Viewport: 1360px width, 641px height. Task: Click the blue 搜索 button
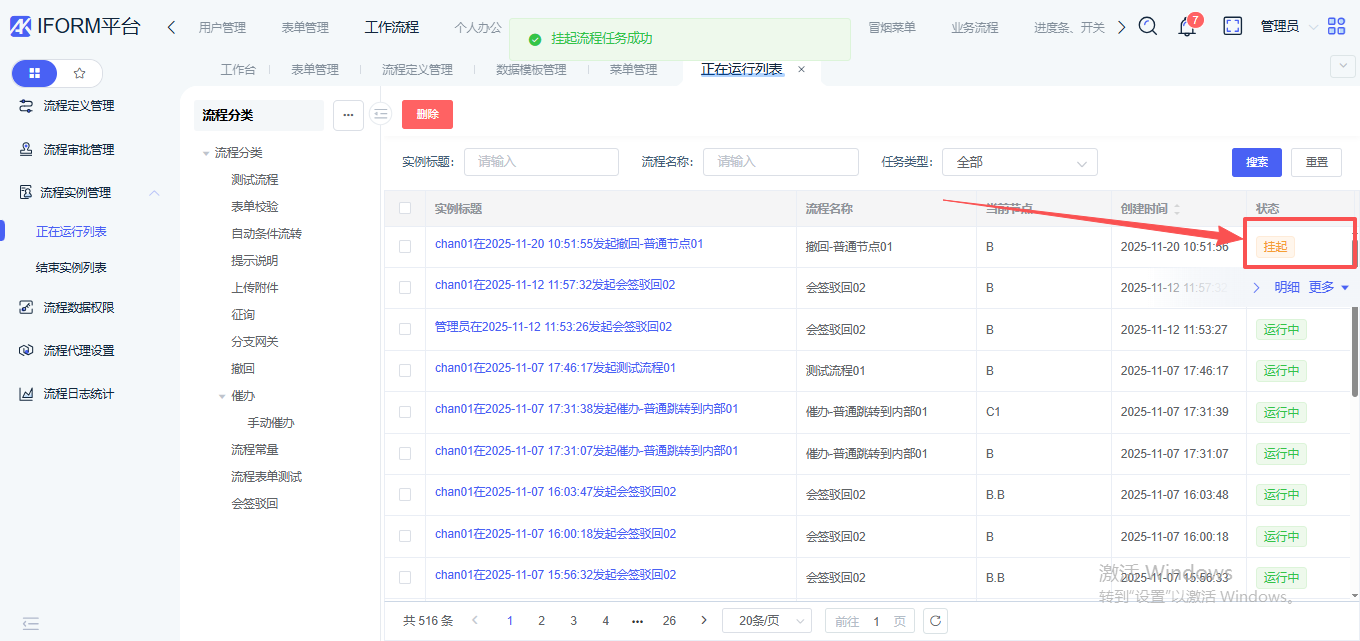(1257, 162)
